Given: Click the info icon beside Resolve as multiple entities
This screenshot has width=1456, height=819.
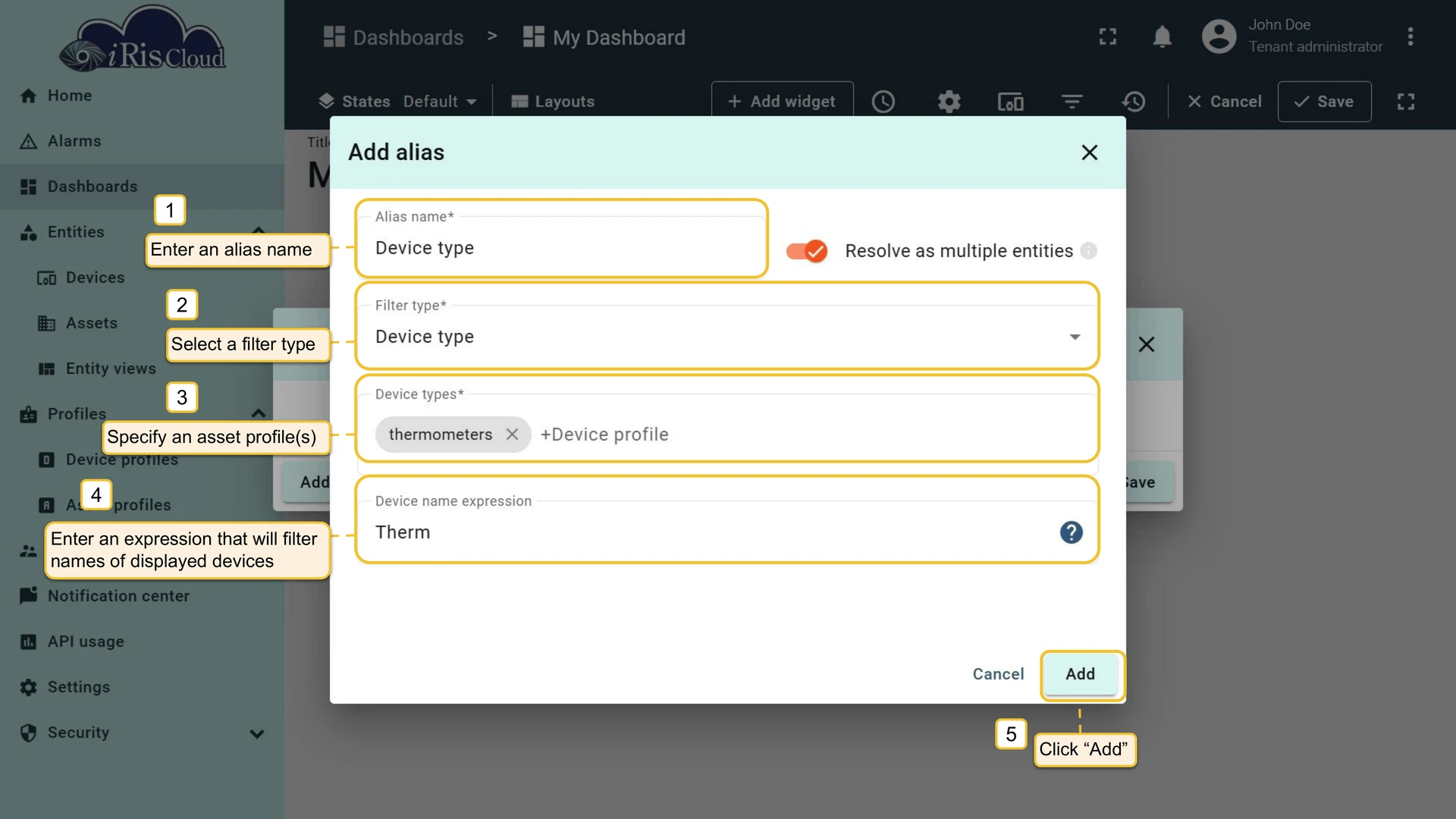Looking at the screenshot, I should tap(1088, 251).
